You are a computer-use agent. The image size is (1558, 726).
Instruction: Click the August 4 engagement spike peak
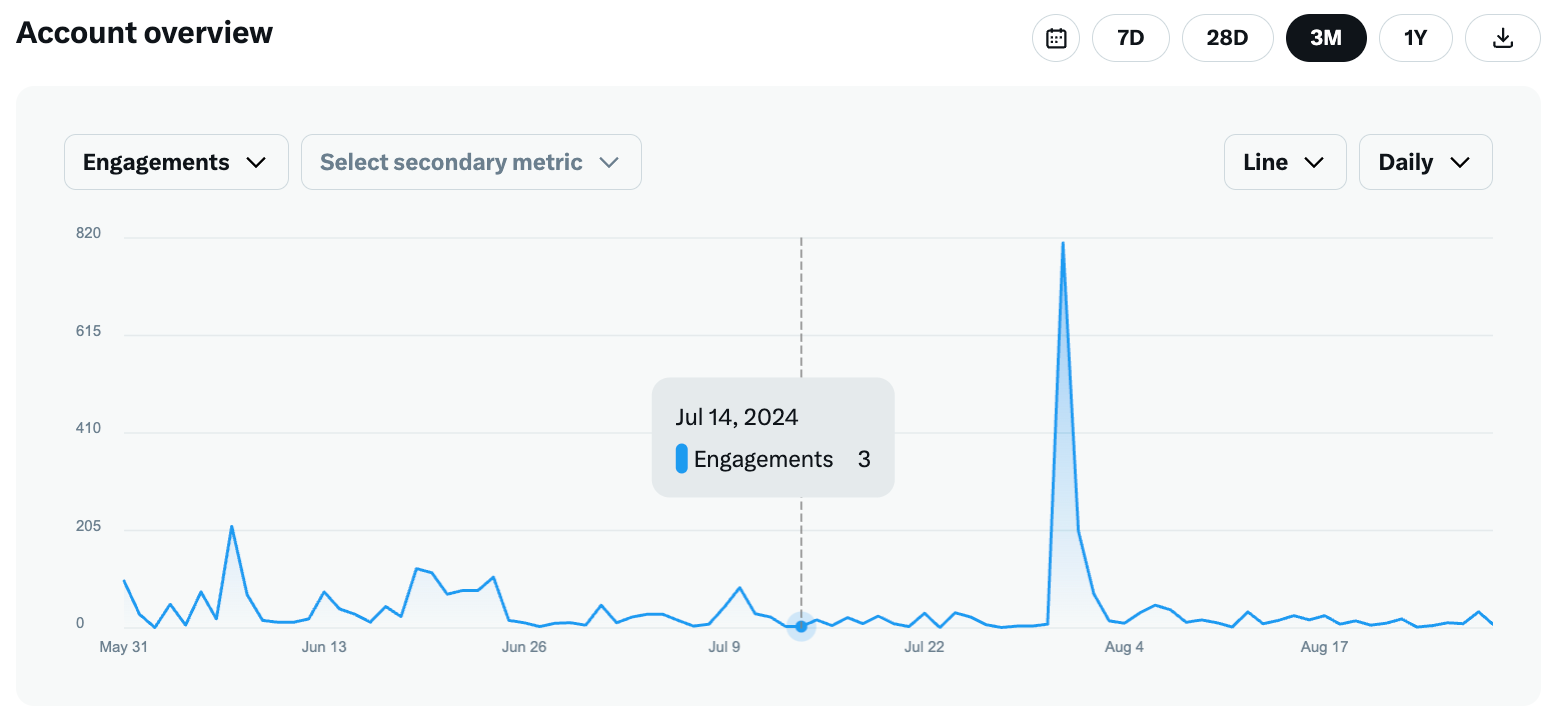(1063, 243)
